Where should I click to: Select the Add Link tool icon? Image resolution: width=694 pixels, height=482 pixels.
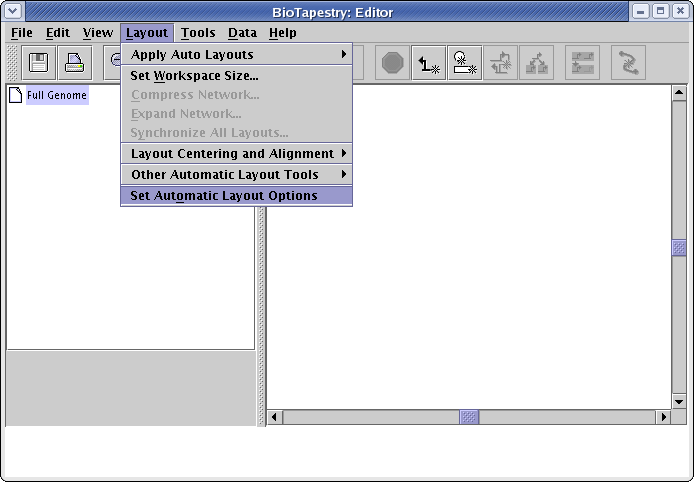[429, 63]
